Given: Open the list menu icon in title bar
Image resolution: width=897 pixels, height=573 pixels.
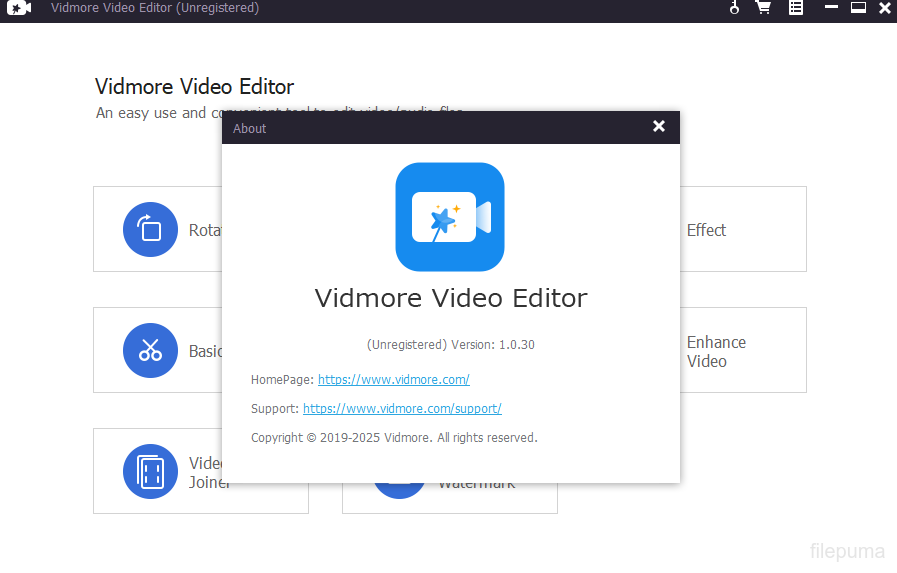Looking at the screenshot, I should (x=795, y=8).
